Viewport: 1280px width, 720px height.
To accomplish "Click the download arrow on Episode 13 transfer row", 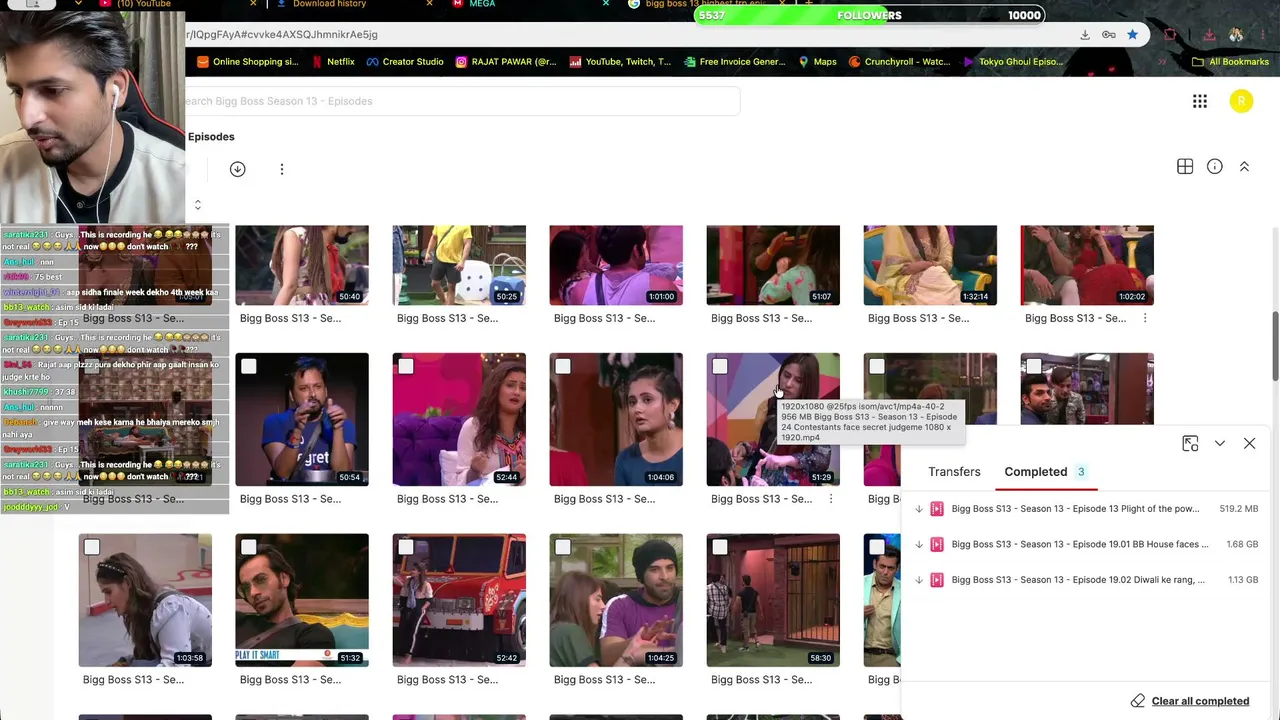I will (x=919, y=509).
